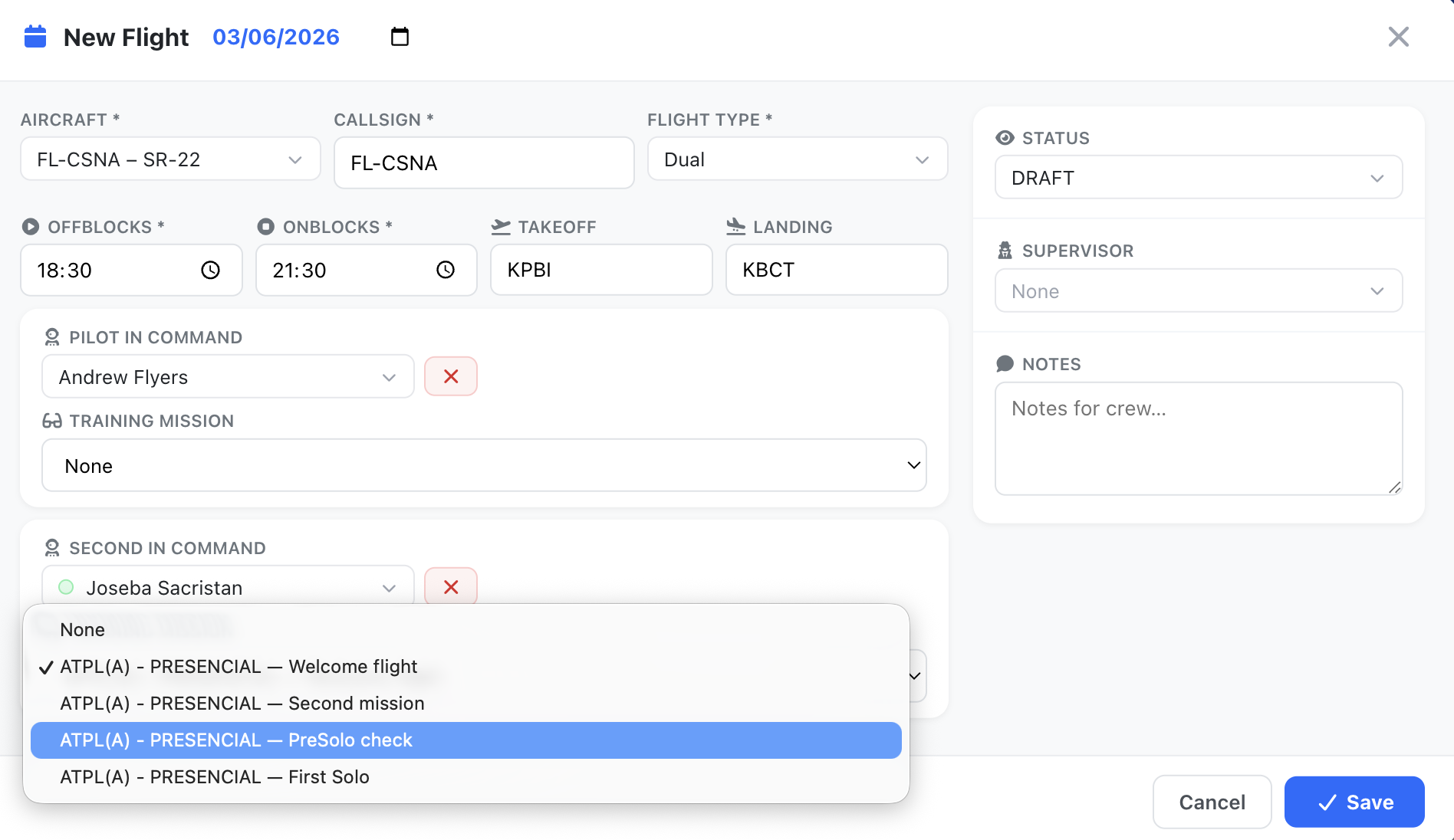Open the Supervisor None dropdown

(1199, 291)
